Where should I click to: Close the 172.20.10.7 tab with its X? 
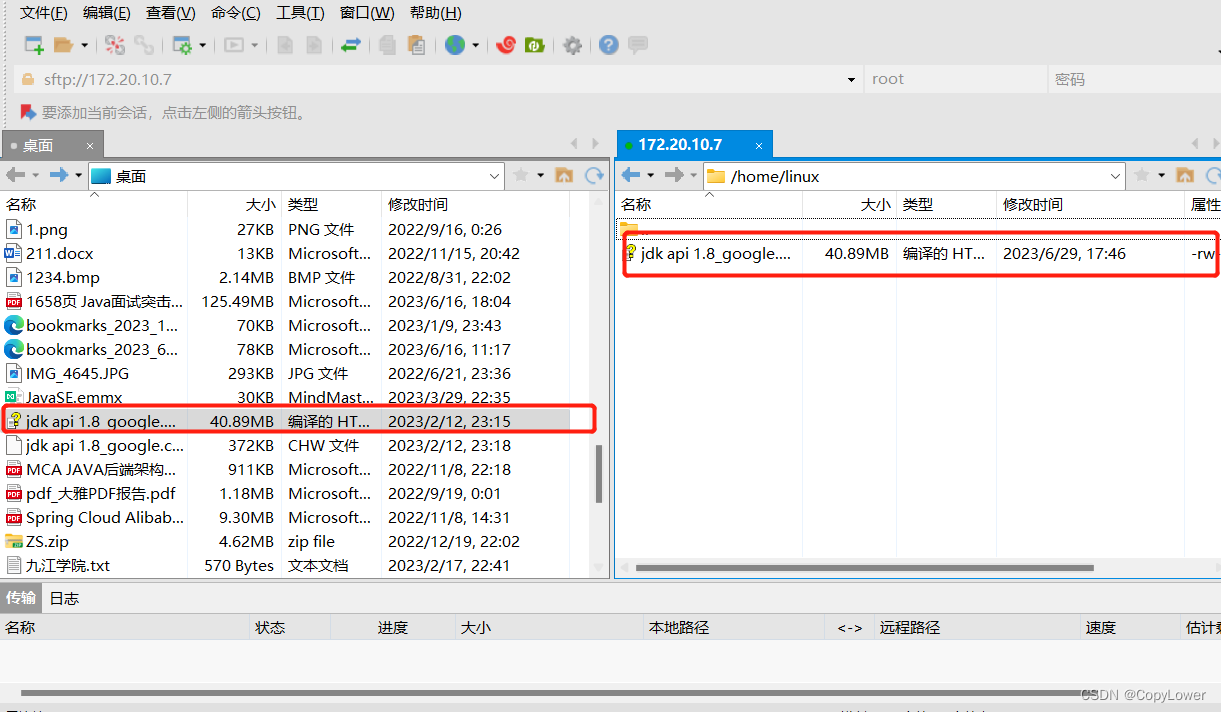click(759, 145)
